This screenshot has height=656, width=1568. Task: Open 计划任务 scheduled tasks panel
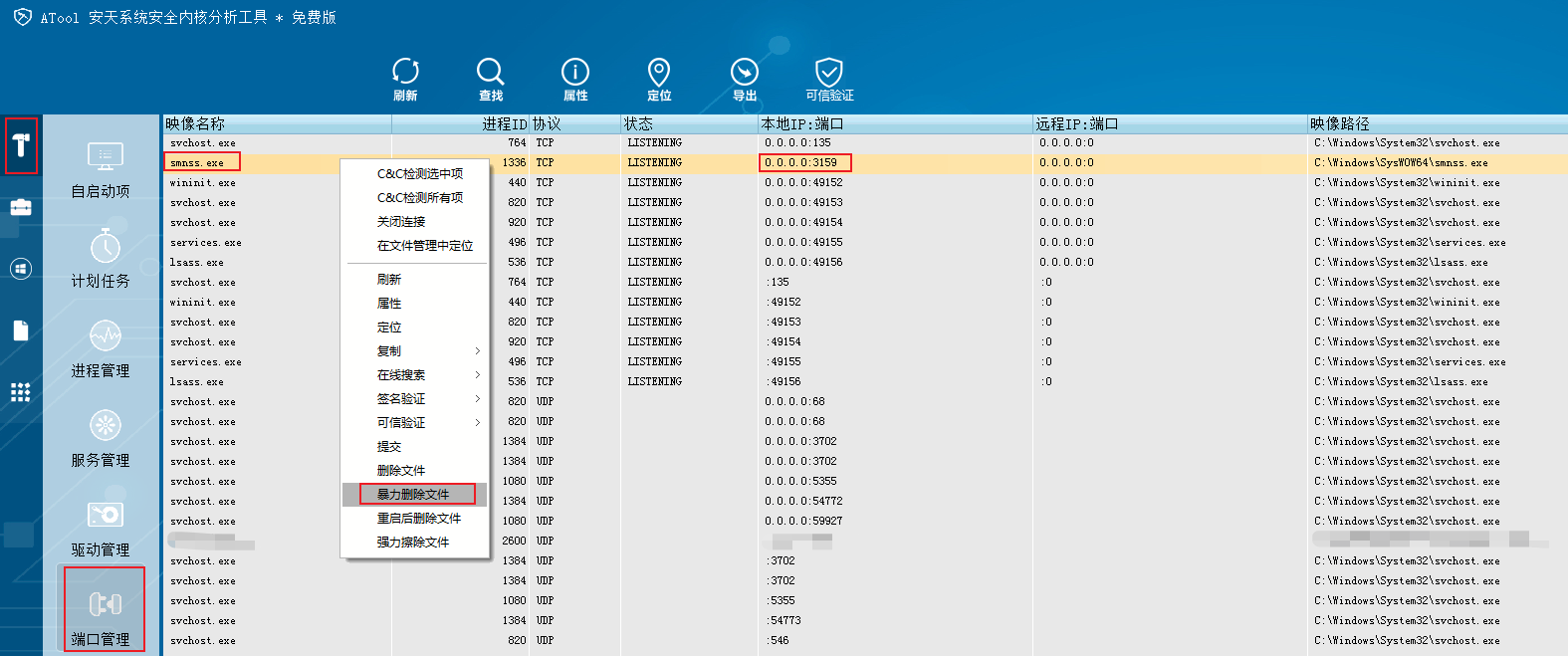coord(101,259)
